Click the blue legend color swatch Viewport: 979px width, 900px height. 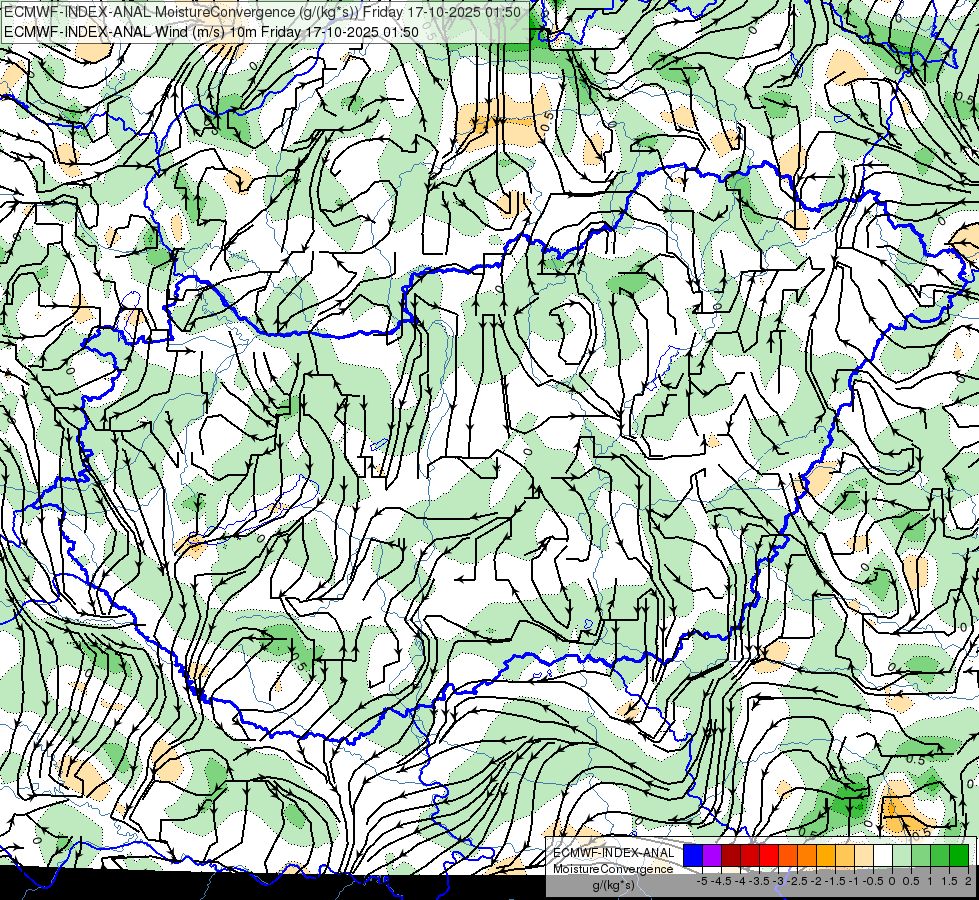pyautogui.click(x=693, y=855)
